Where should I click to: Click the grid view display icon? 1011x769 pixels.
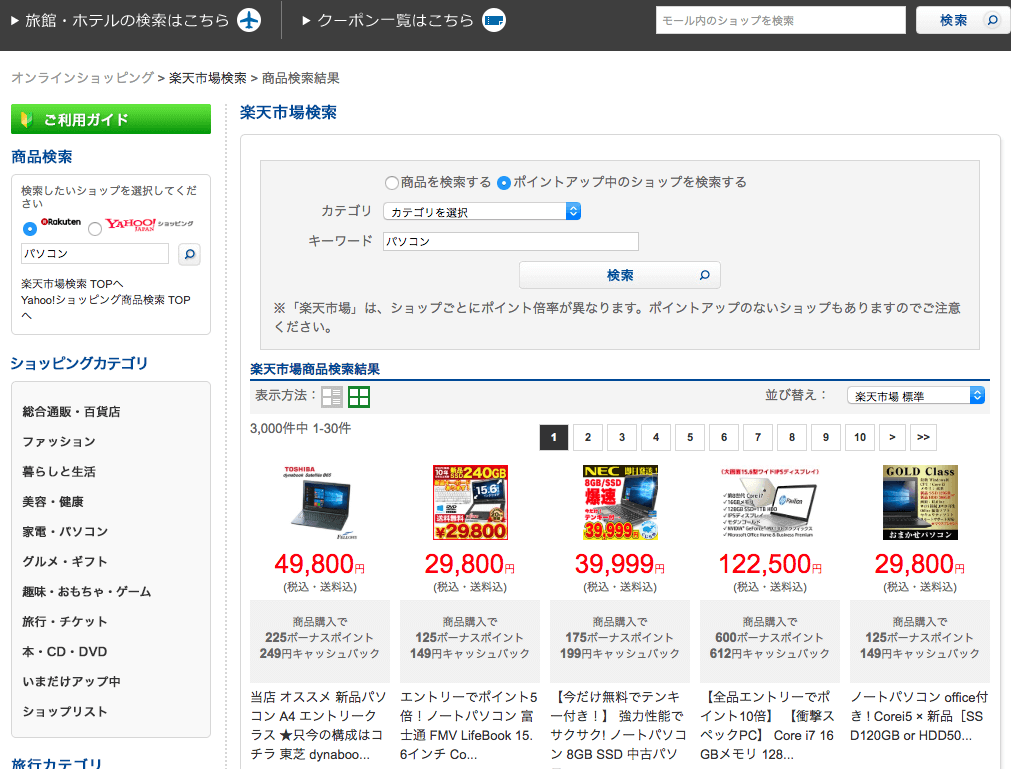click(359, 397)
